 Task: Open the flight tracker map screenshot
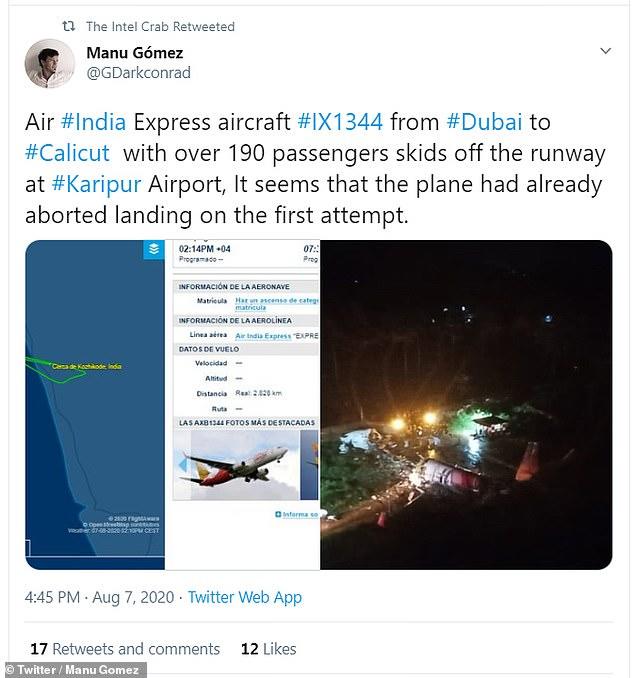tap(95, 405)
